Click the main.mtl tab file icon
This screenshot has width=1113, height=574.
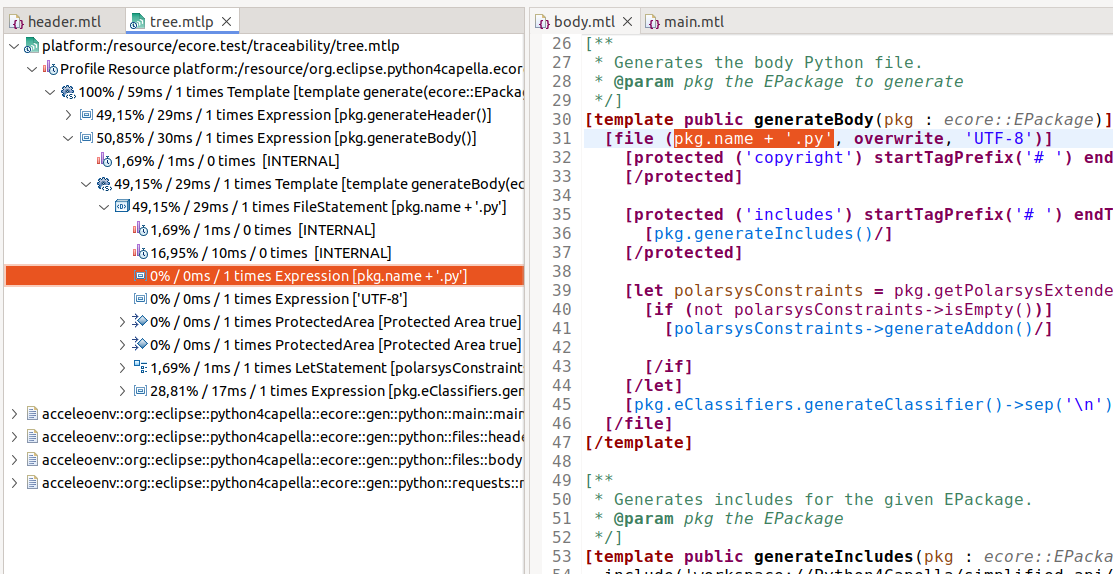pyautogui.click(x=652, y=22)
